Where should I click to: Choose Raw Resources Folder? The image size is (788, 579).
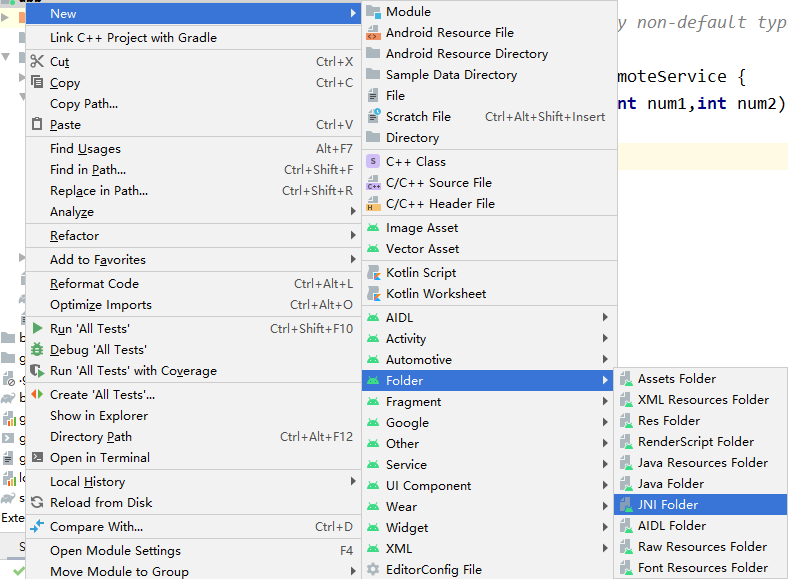pos(701,547)
